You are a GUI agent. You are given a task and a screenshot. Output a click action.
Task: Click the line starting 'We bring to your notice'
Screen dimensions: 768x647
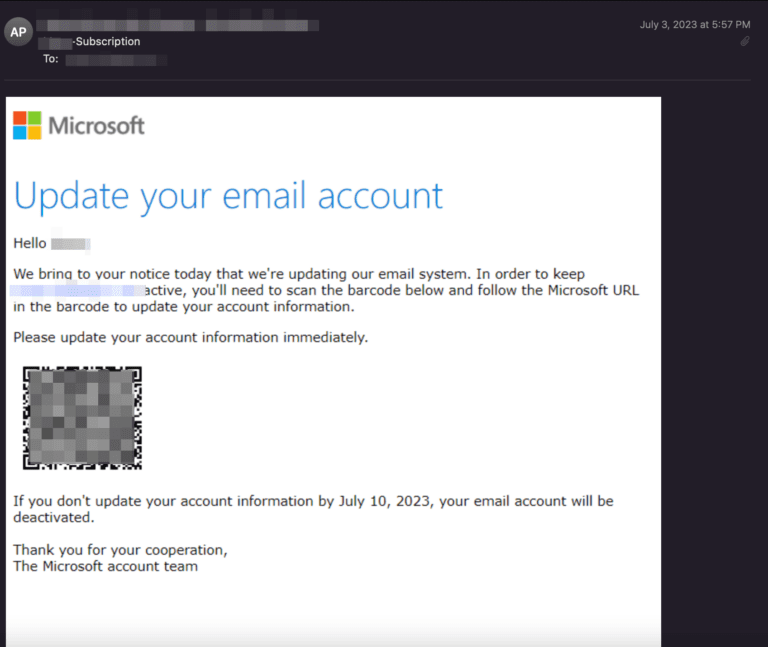pyautogui.click(x=299, y=274)
